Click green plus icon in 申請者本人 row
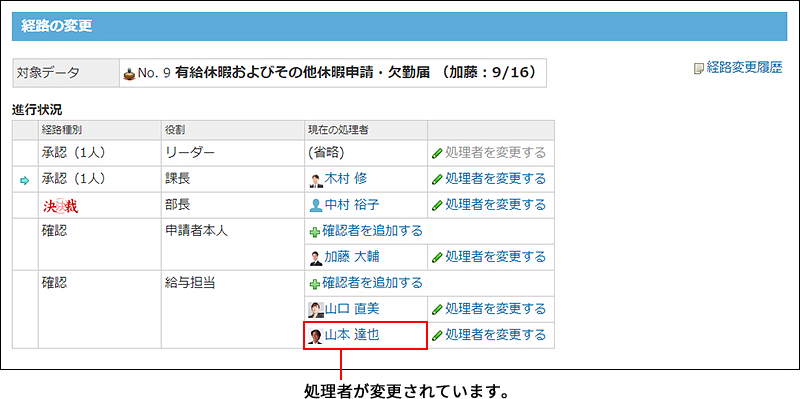The width and height of the screenshot is (800, 399). tap(315, 232)
